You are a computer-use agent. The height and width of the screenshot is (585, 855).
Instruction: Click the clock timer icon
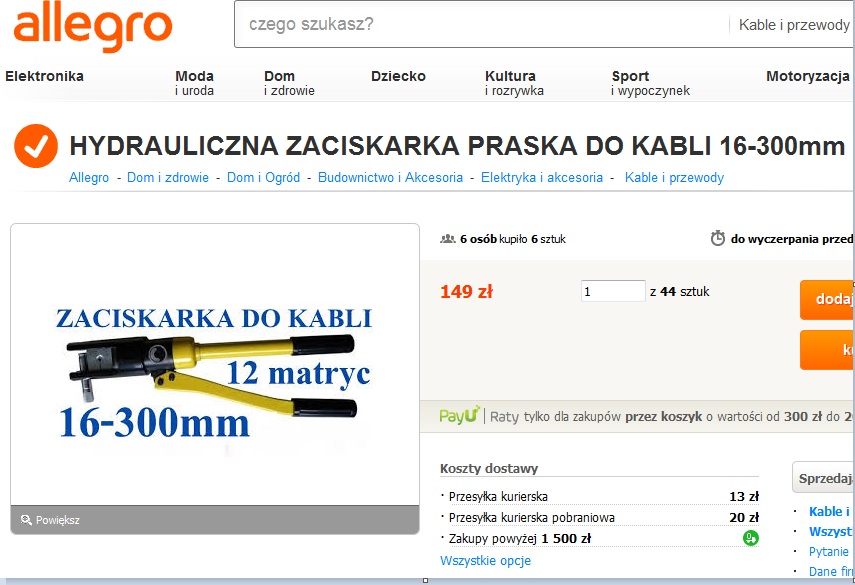pos(718,238)
